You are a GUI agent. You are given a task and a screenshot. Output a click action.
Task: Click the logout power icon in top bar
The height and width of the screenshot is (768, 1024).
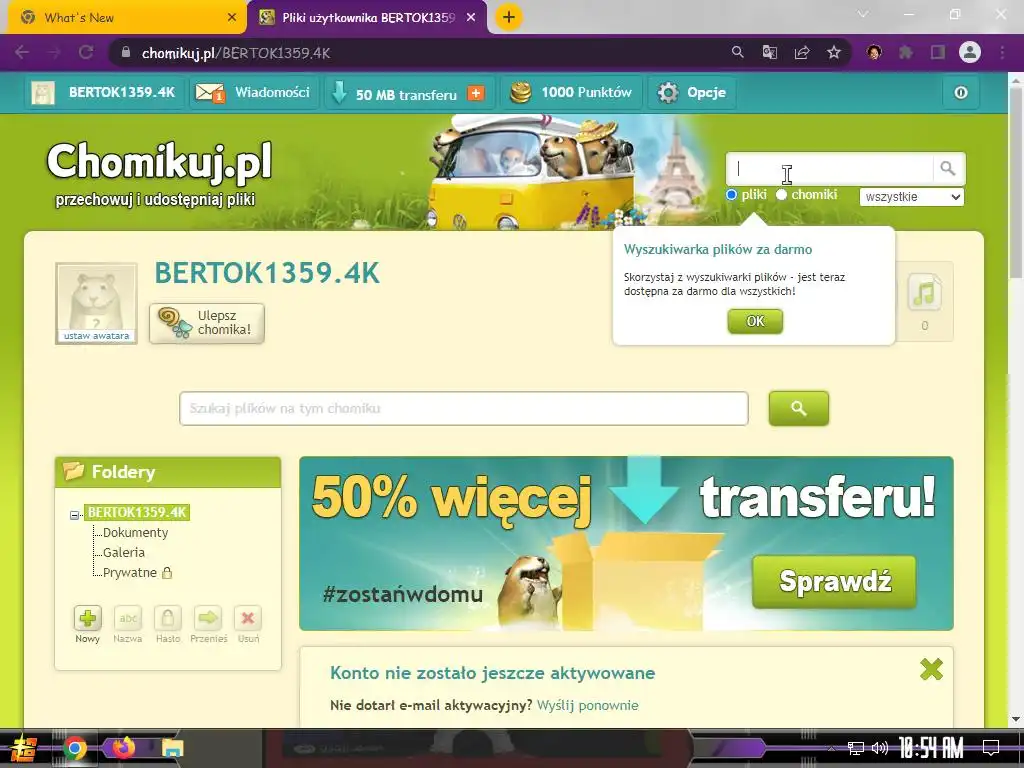pos(961,93)
